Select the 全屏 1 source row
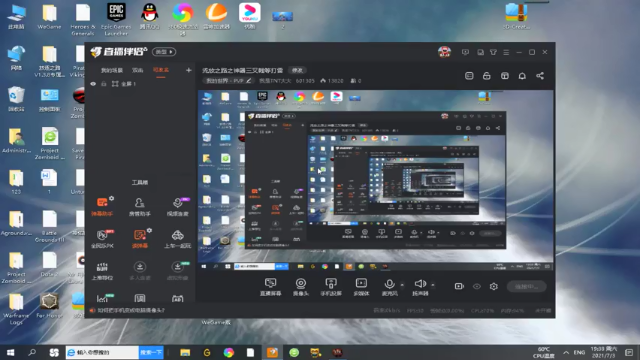The height and width of the screenshot is (360, 640). (140, 84)
